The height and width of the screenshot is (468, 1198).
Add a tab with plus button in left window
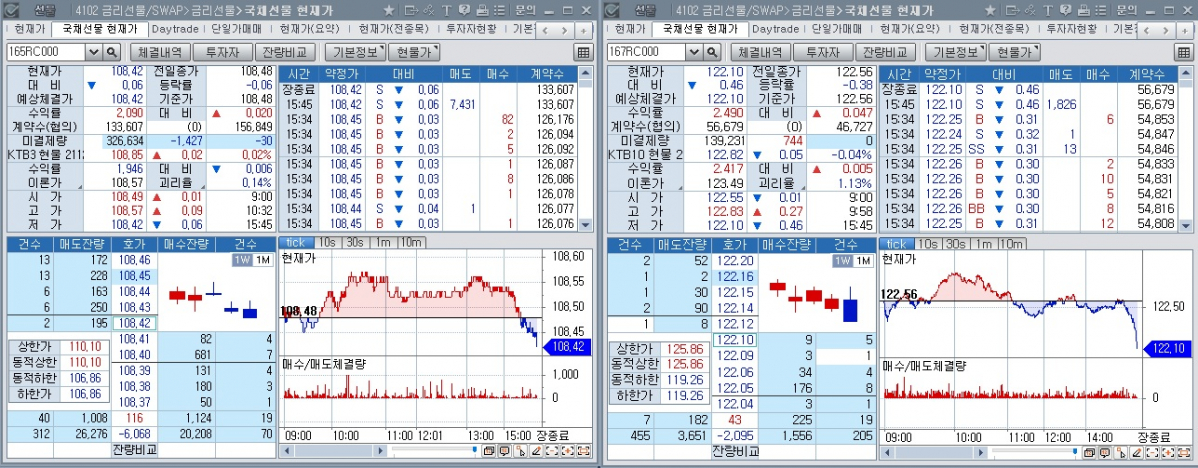pos(583,31)
